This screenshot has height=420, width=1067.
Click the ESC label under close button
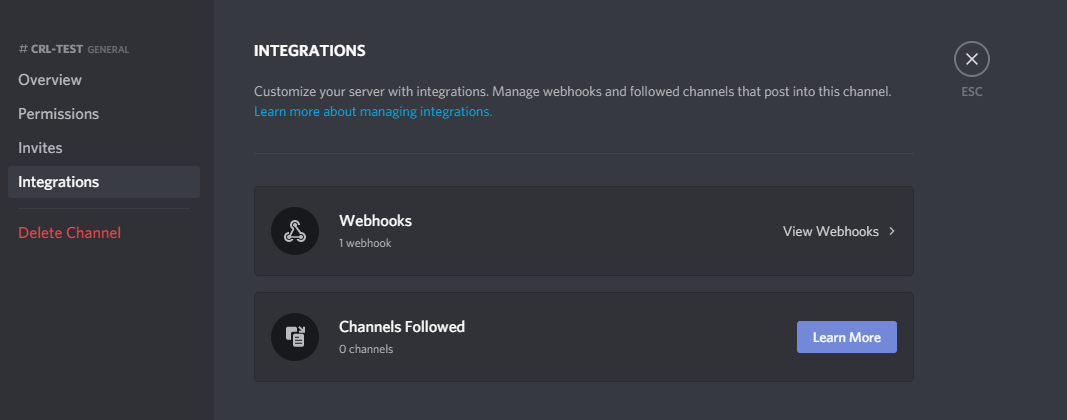(x=972, y=92)
